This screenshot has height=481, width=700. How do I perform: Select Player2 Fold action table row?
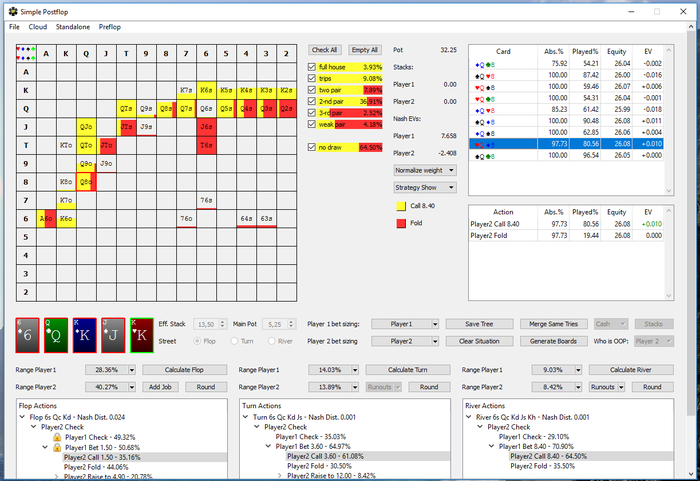click(566, 235)
